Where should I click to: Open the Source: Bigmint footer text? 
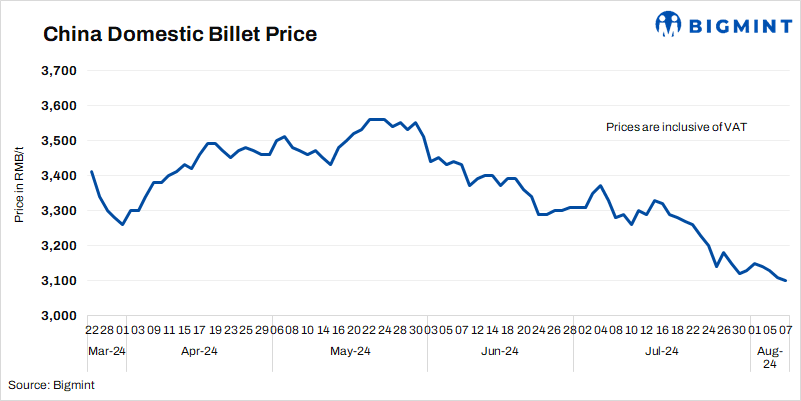[x=52, y=384]
